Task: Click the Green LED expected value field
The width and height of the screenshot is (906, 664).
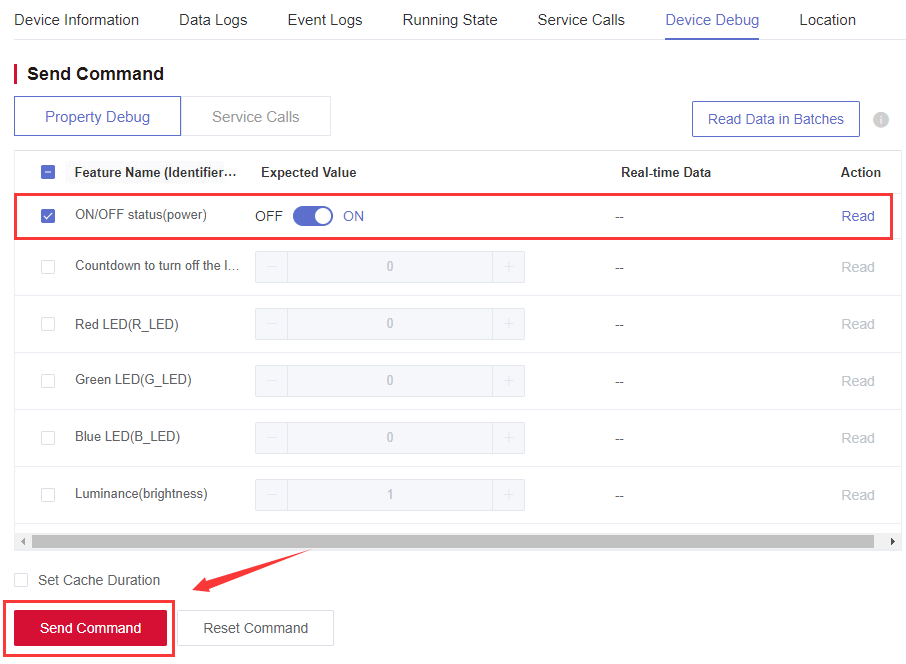Action: pos(390,380)
